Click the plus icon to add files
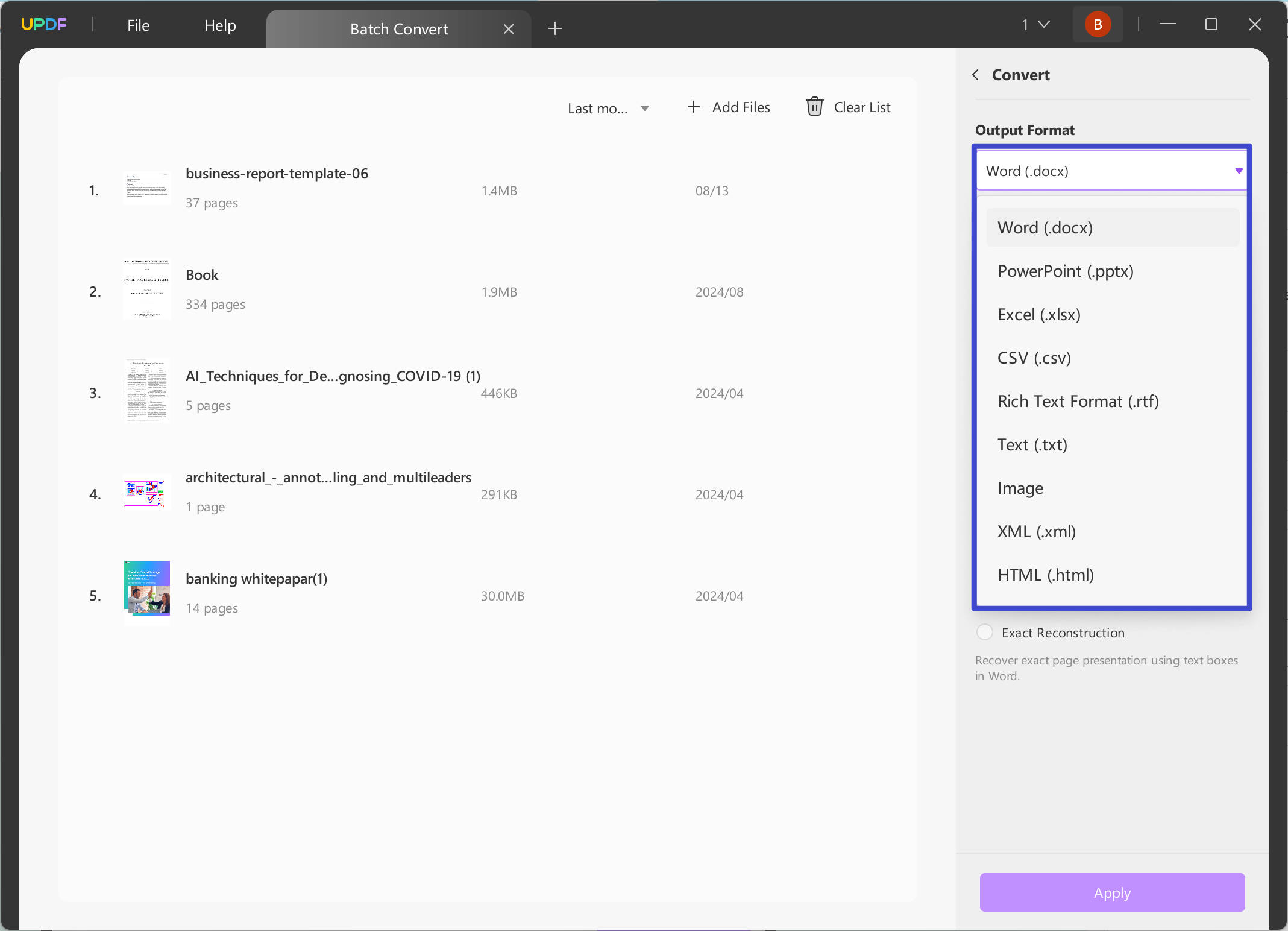Screen dimensions: 1288x931 694,107
